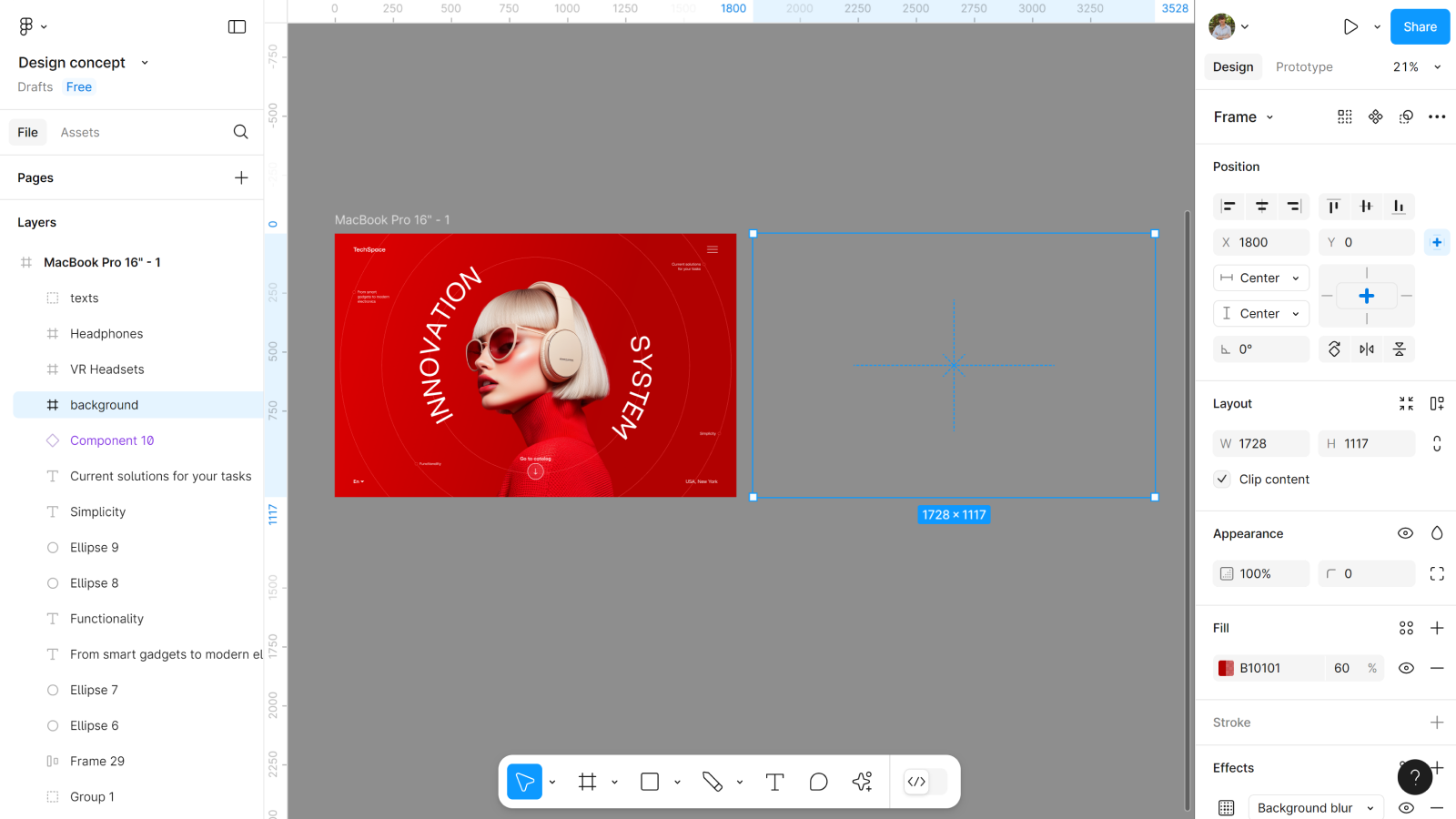Toggle Dev Mode code switch
This screenshot has height=819, width=1456.
pyautogui.click(x=925, y=782)
